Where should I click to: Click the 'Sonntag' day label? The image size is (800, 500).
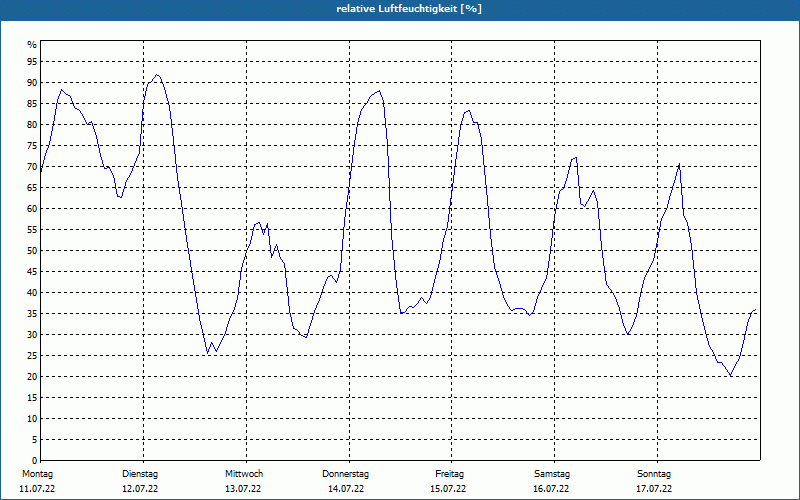click(654, 474)
